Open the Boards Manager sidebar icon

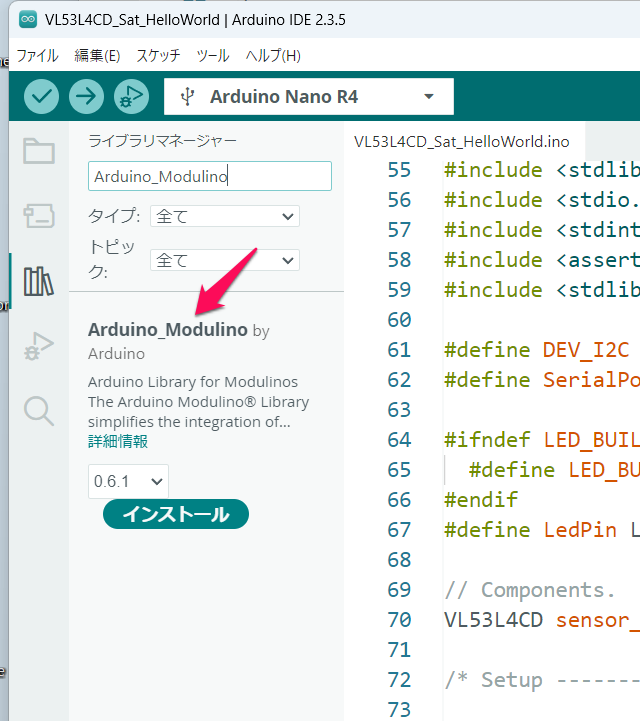[39, 215]
